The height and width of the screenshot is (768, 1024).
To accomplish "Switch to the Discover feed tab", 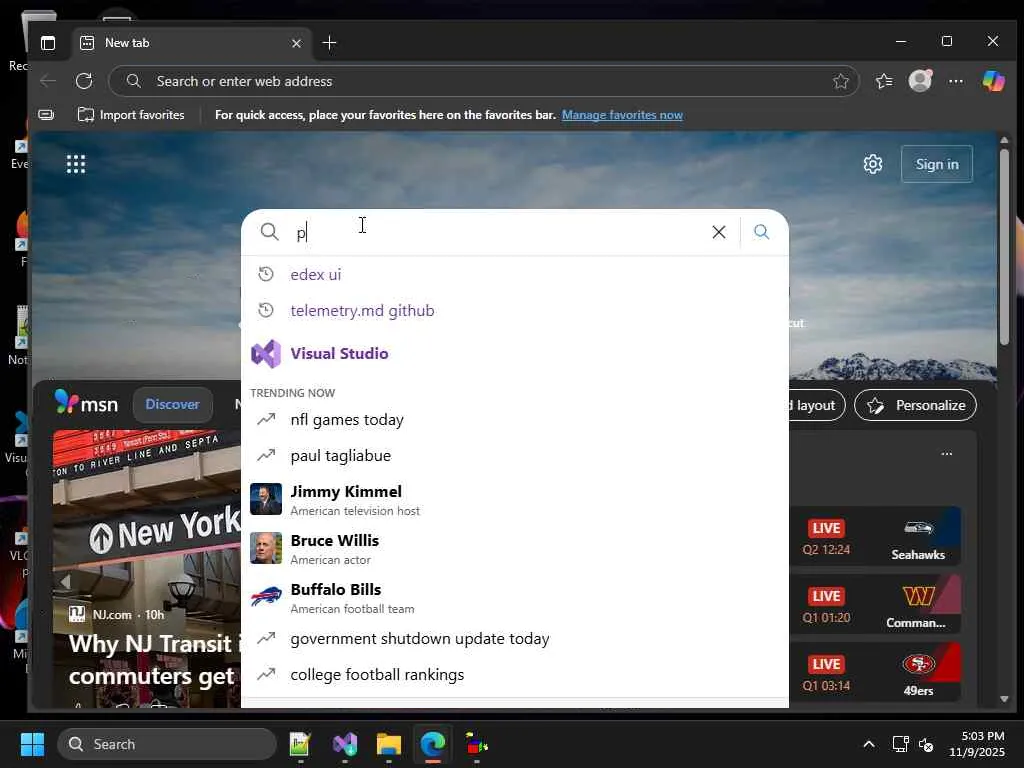I will 172,404.
